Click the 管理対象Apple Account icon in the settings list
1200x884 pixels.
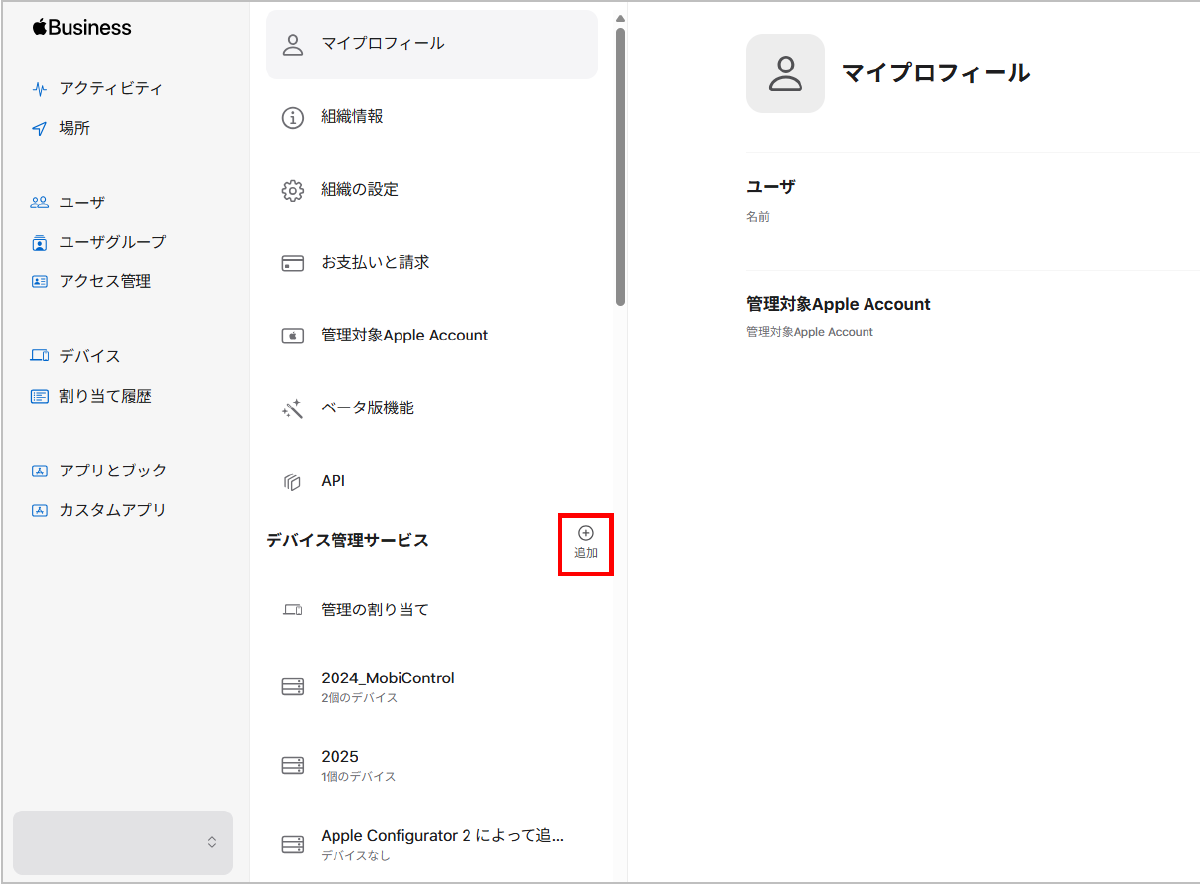293,336
